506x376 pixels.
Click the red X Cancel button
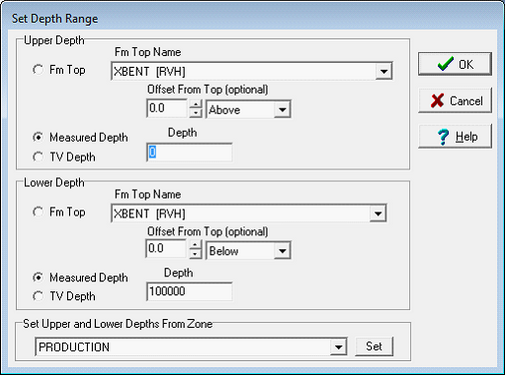click(455, 100)
